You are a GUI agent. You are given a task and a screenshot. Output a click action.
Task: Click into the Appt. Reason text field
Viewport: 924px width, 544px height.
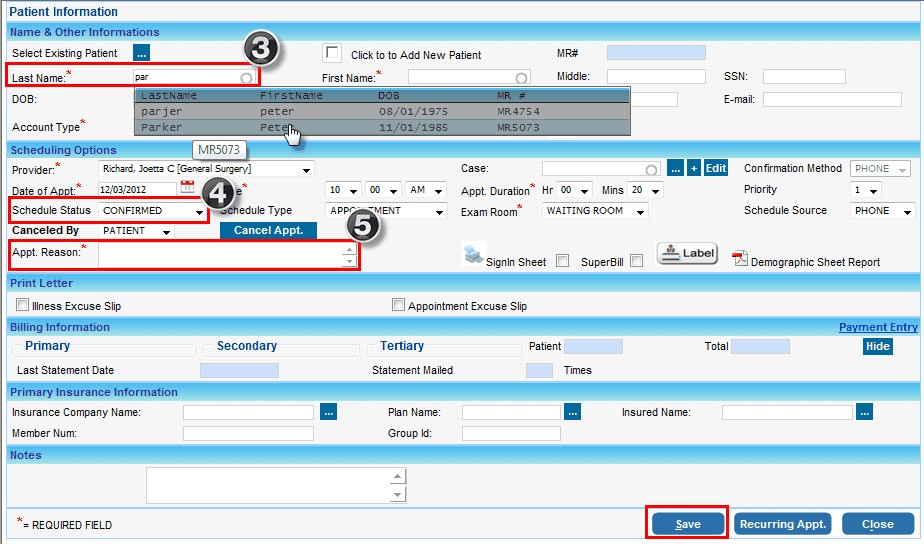click(220, 256)
